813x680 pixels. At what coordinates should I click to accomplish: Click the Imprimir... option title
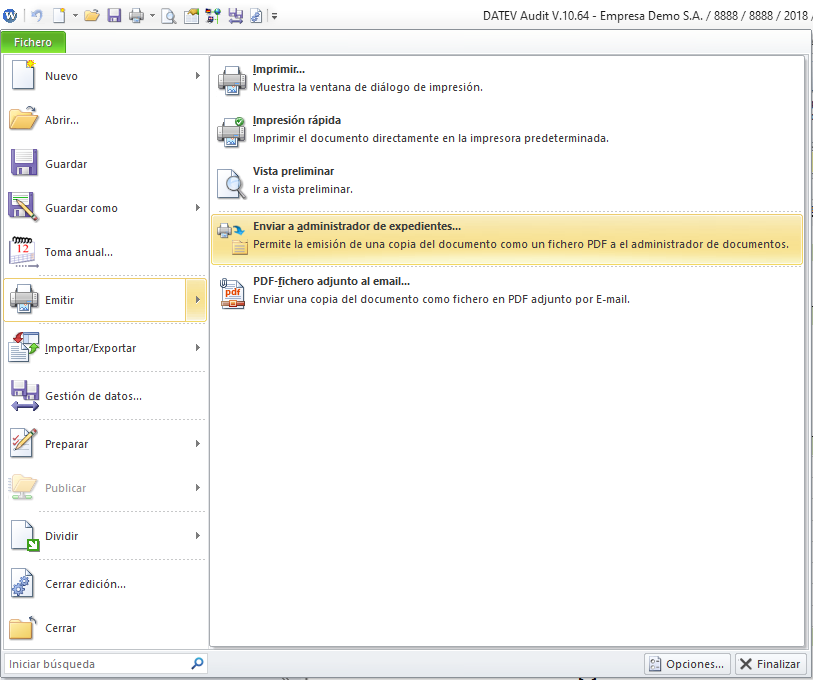279,69
